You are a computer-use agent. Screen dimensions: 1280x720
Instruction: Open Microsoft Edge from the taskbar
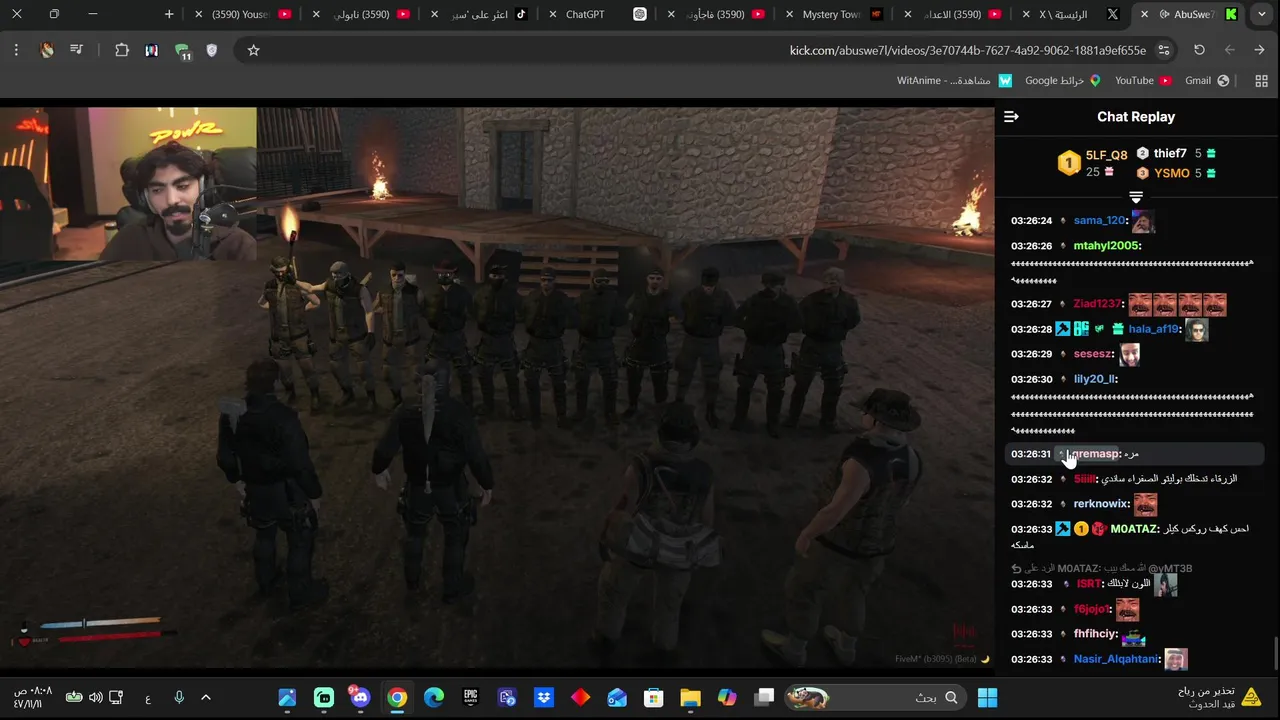point(433,697)
